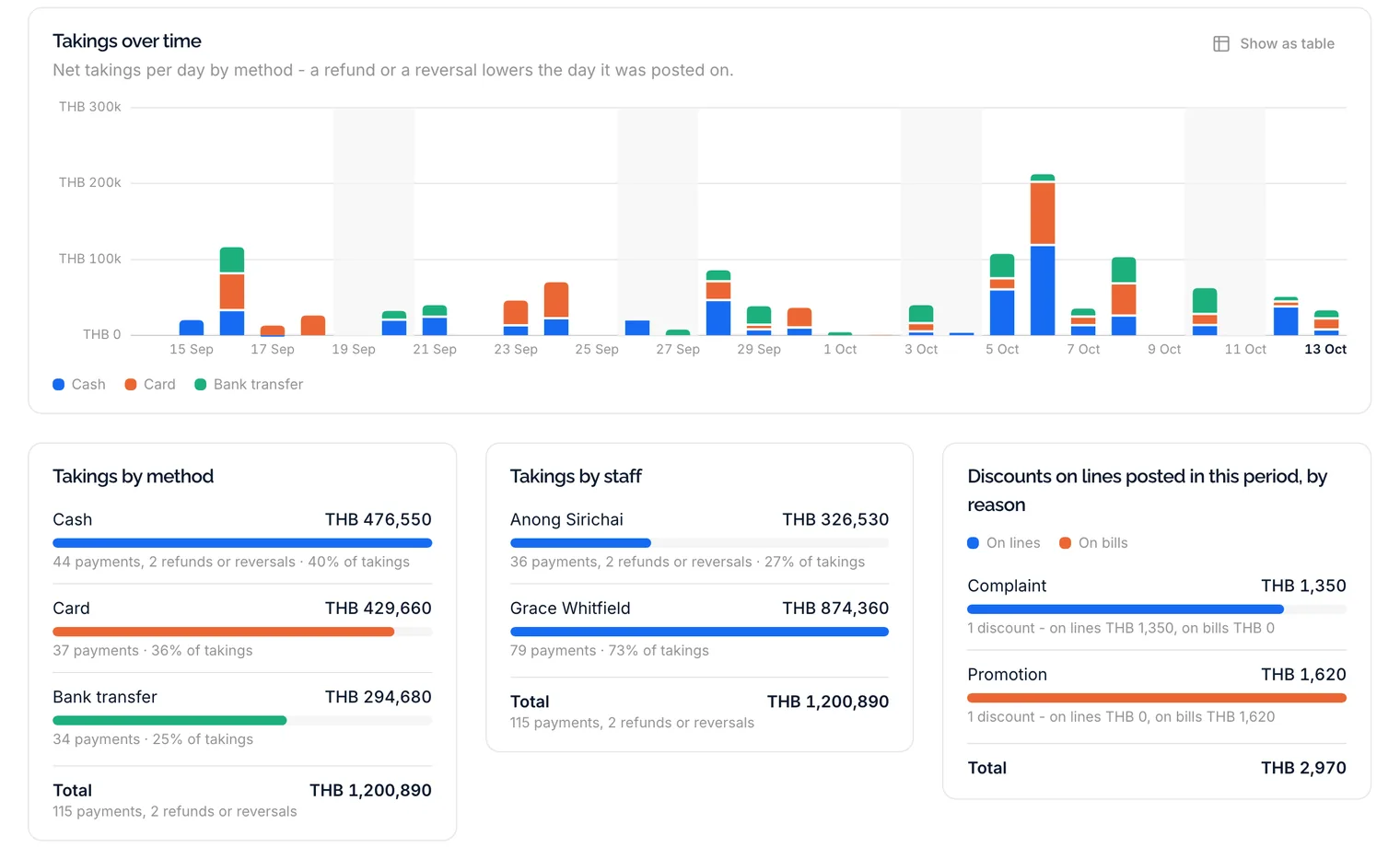Click '79 payments · 73% of takings' text
Screen dimensions: 1400x847
[610, 651]
